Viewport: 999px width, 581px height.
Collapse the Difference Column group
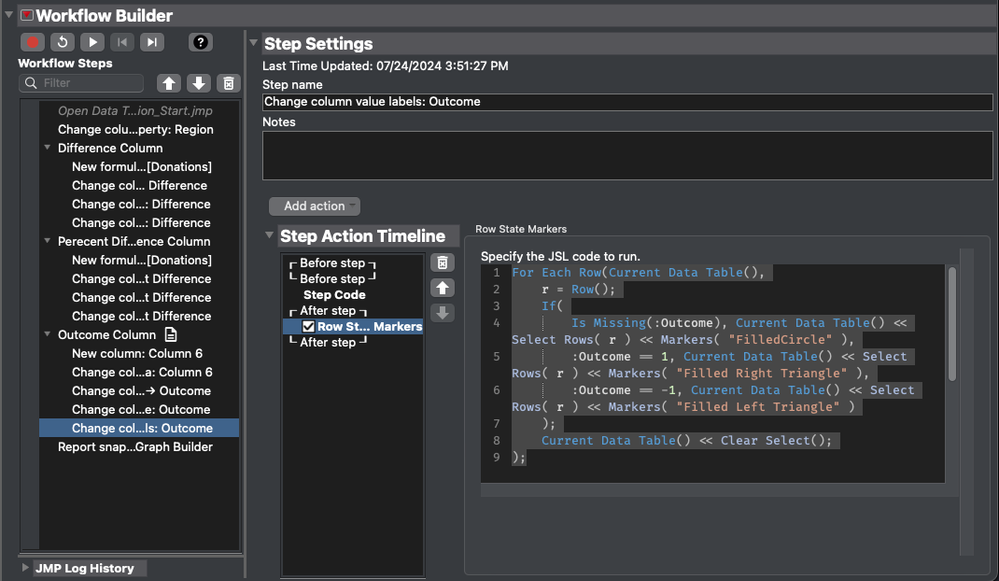pos(47,147)
